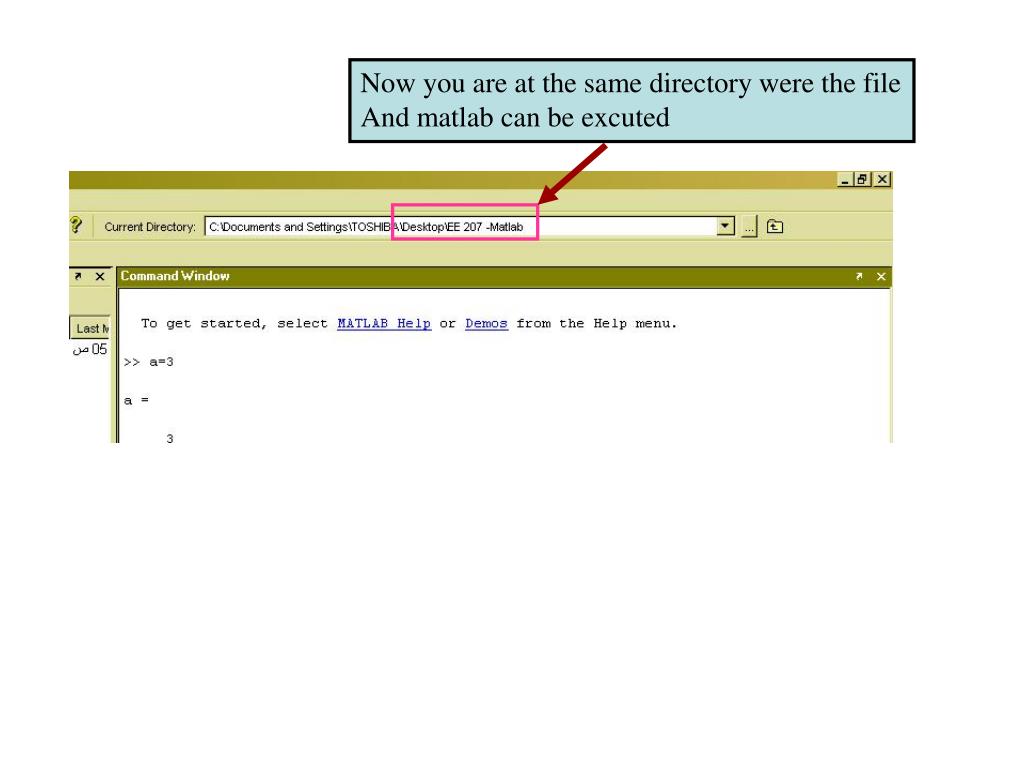Minimize the MATLAB window
This screenshot has width=1024, height=768.
coord(845,179)
